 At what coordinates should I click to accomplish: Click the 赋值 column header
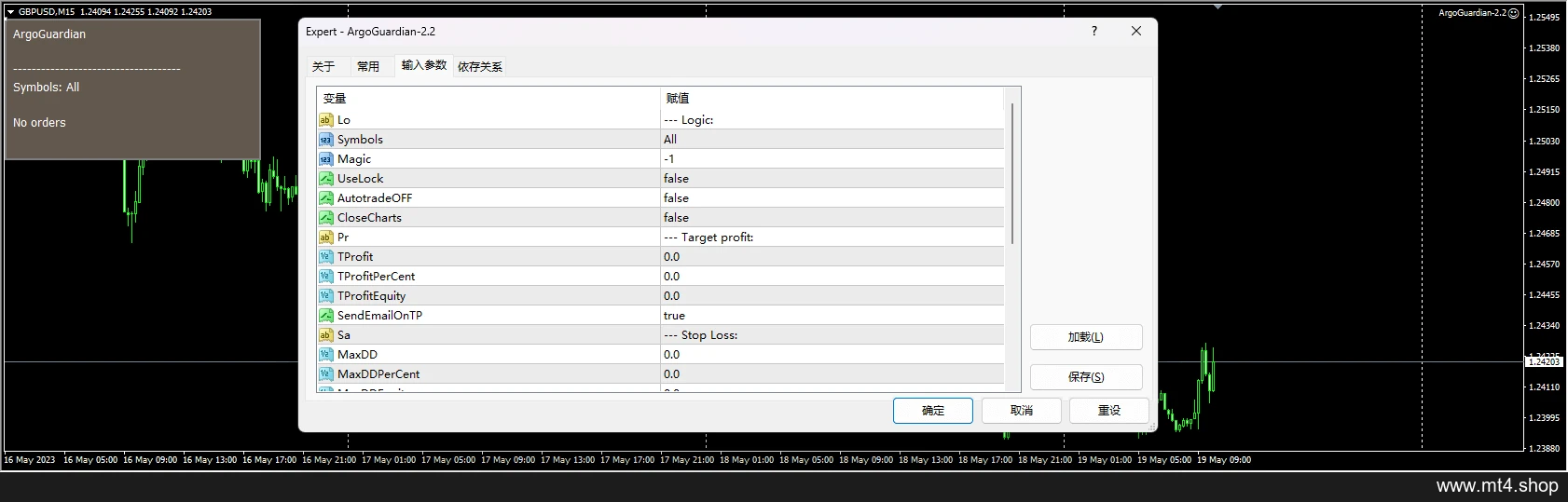[832, 98]
